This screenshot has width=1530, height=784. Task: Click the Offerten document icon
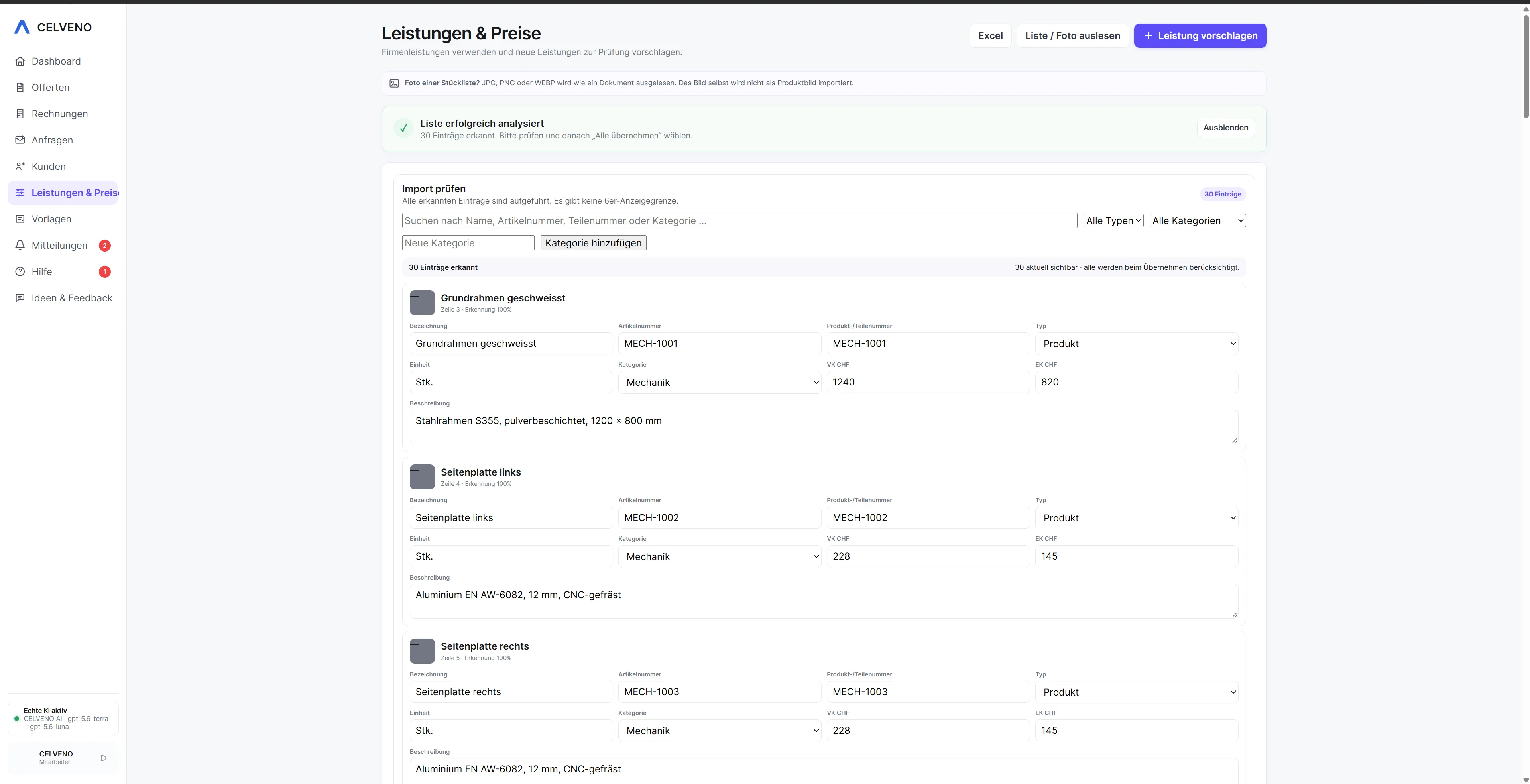point(20,87)
